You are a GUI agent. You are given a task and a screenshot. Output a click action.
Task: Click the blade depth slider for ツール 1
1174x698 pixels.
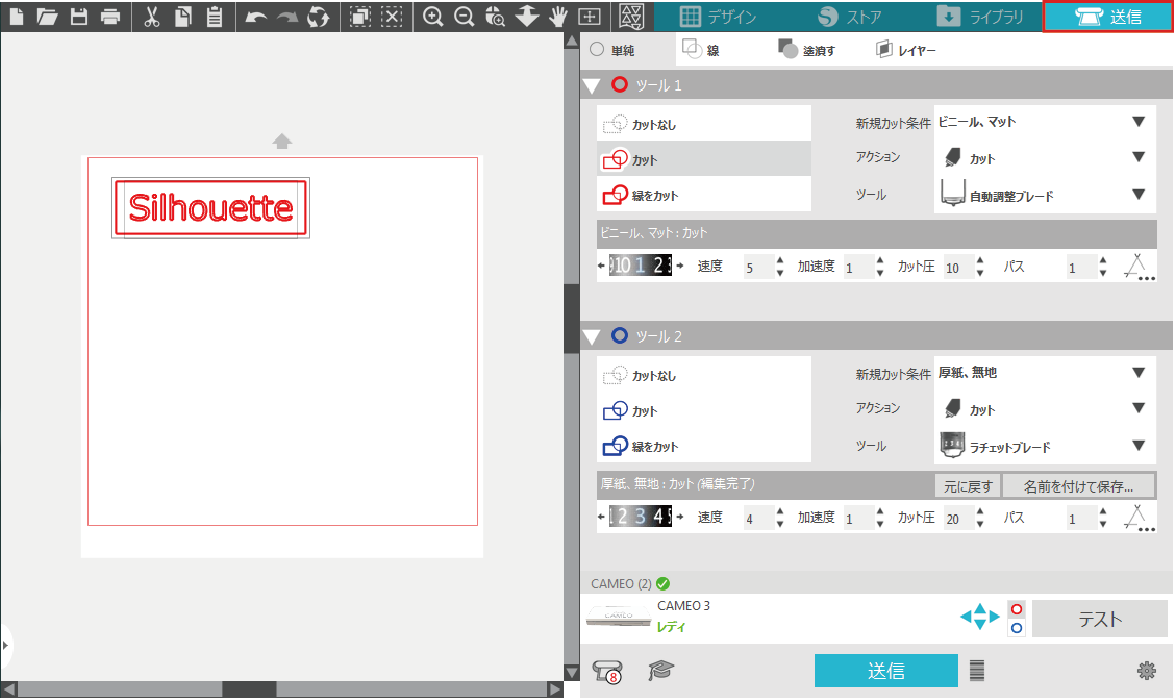point(640,266)
